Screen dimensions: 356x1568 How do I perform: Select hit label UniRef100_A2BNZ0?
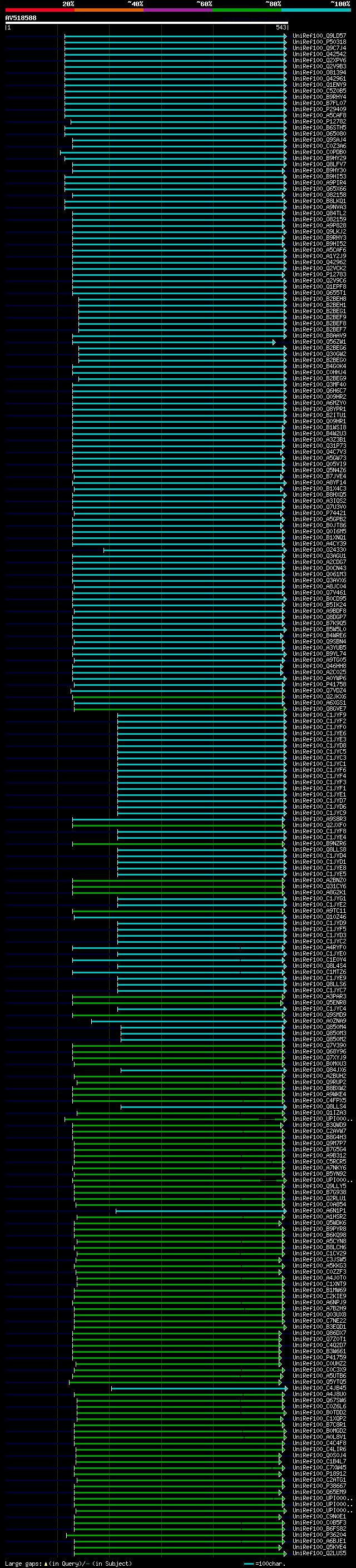[x=319, y=879]
